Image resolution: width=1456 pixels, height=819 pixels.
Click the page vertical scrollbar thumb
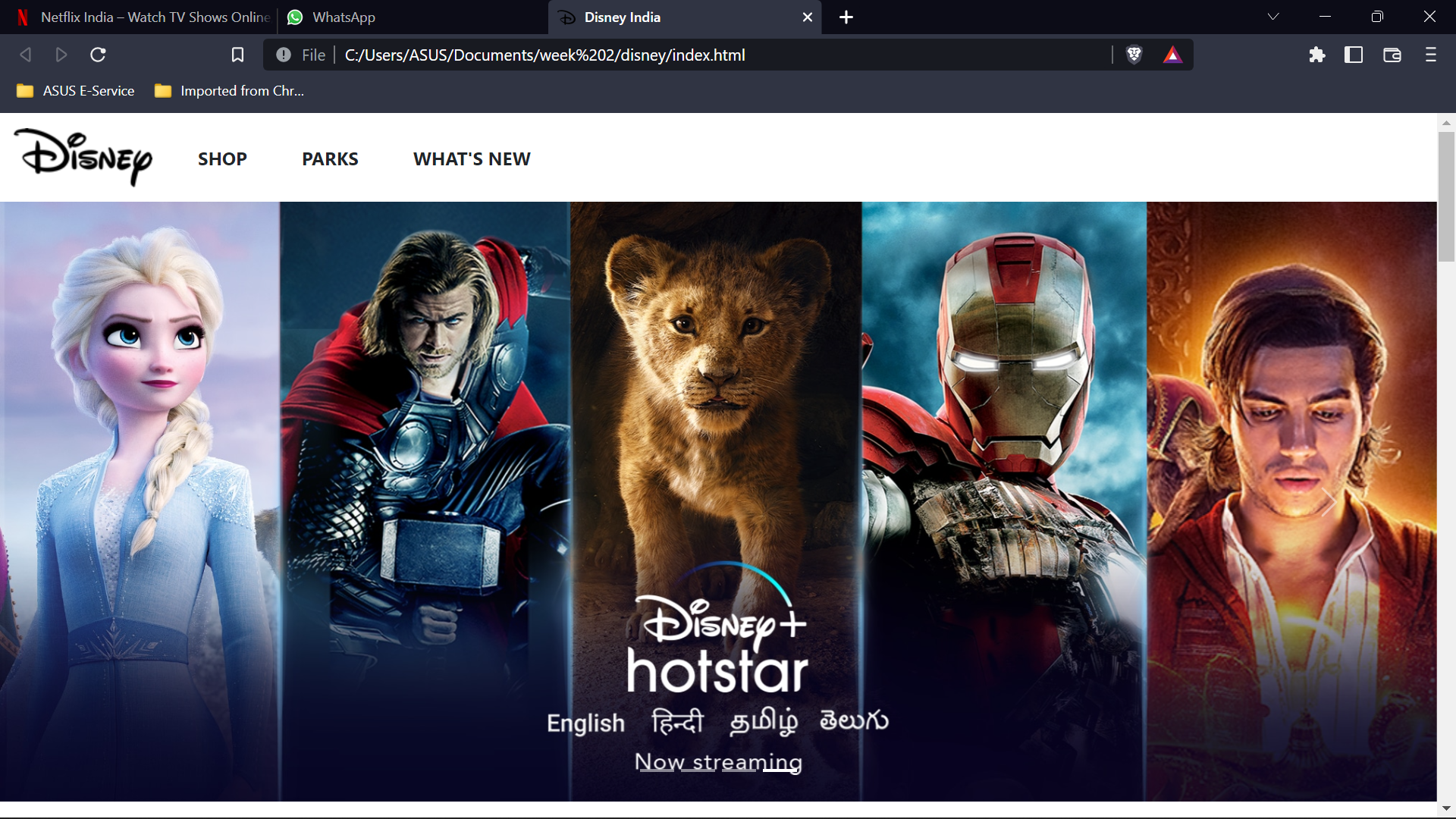[x=1446, y=197]
